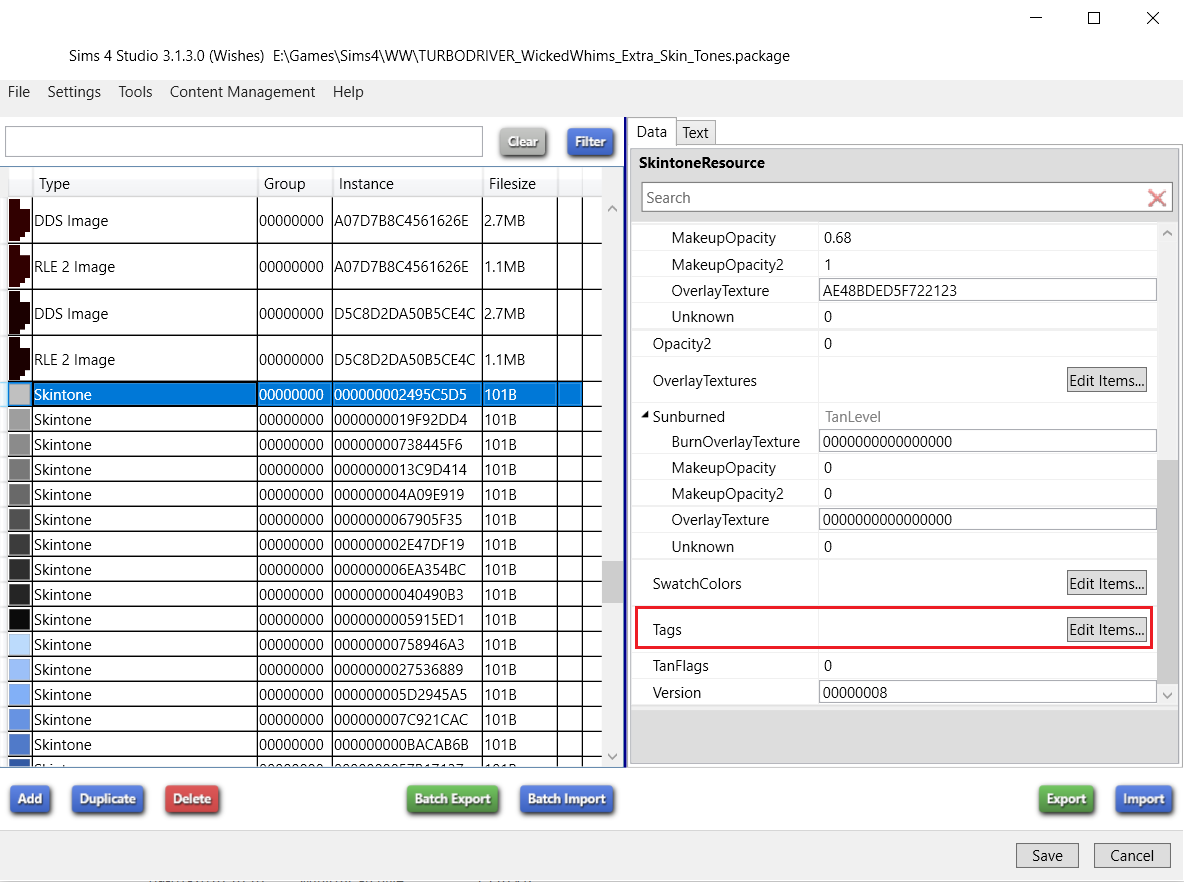Click the blue Filter button
Image resolution: width=1184 pixels, height=882 pixels.
click(590, 142)
